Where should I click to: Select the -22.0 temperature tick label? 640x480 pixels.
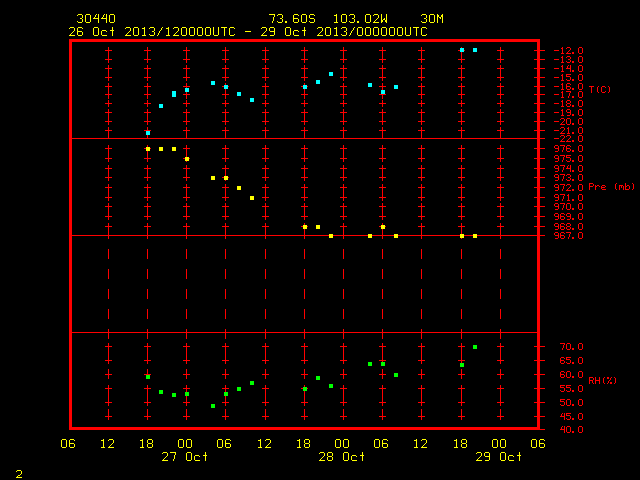568,139
